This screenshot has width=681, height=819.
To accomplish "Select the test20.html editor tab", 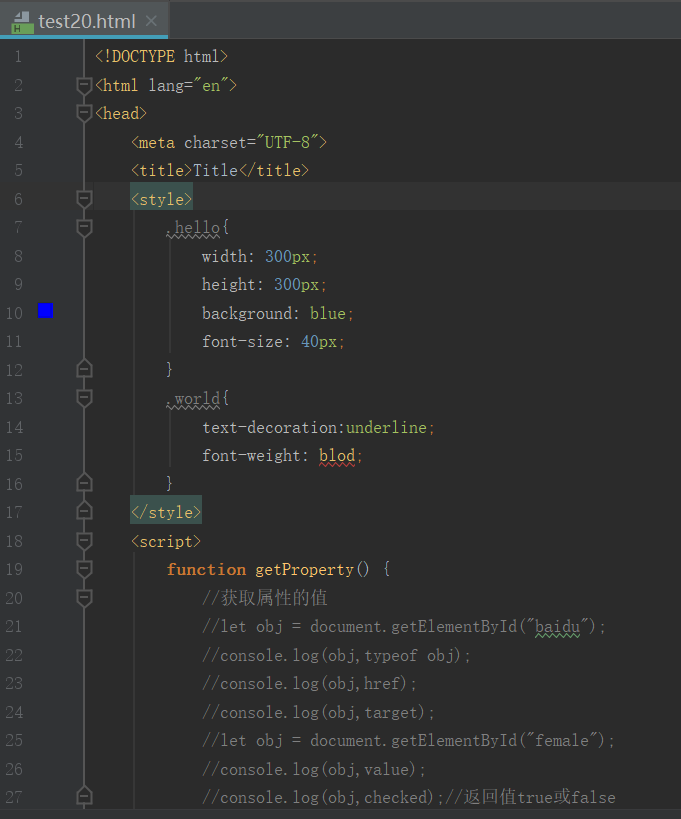I will click(84, 21).
